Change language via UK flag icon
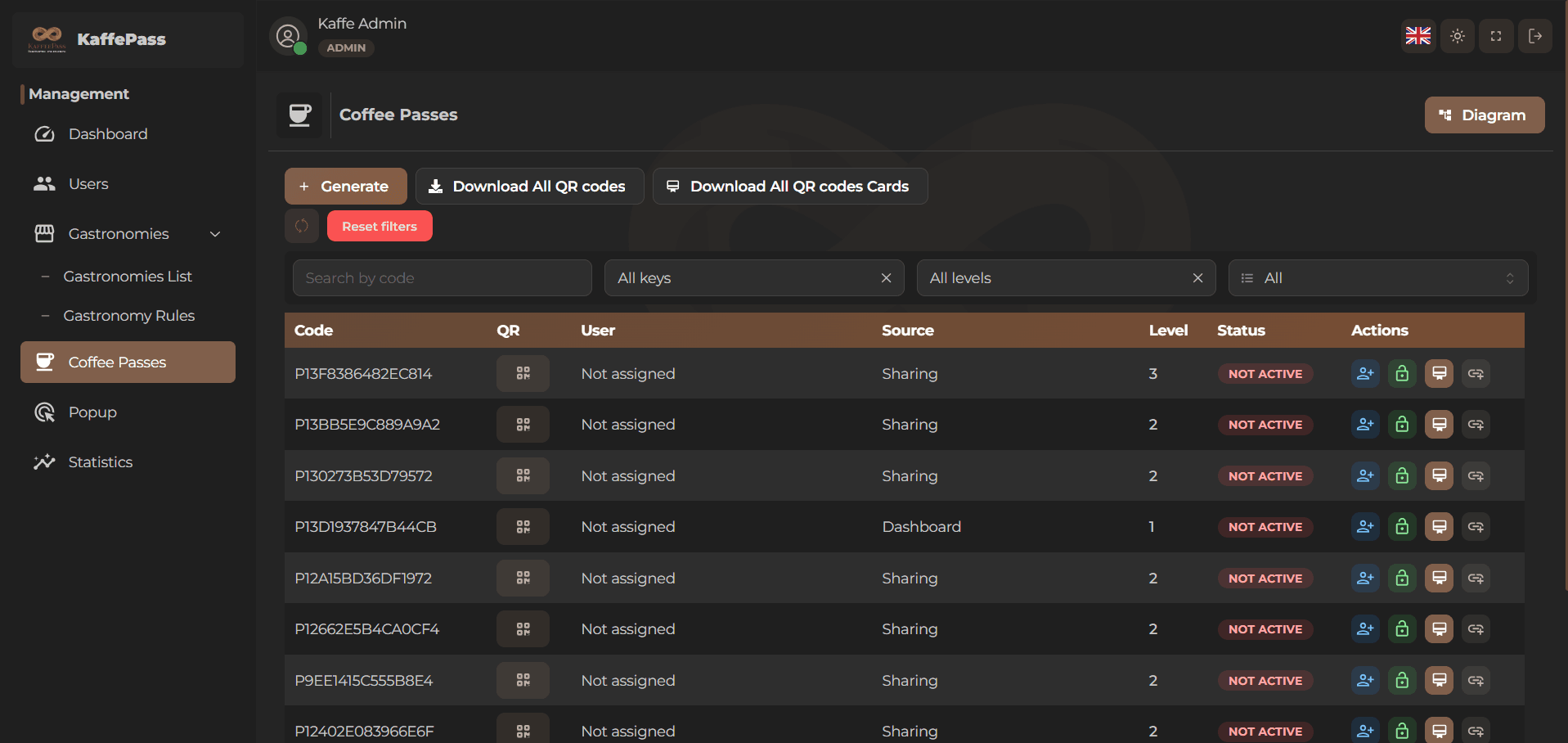Image resolution: width=1568 pixels, height=743 pixels. point(1418,36)
